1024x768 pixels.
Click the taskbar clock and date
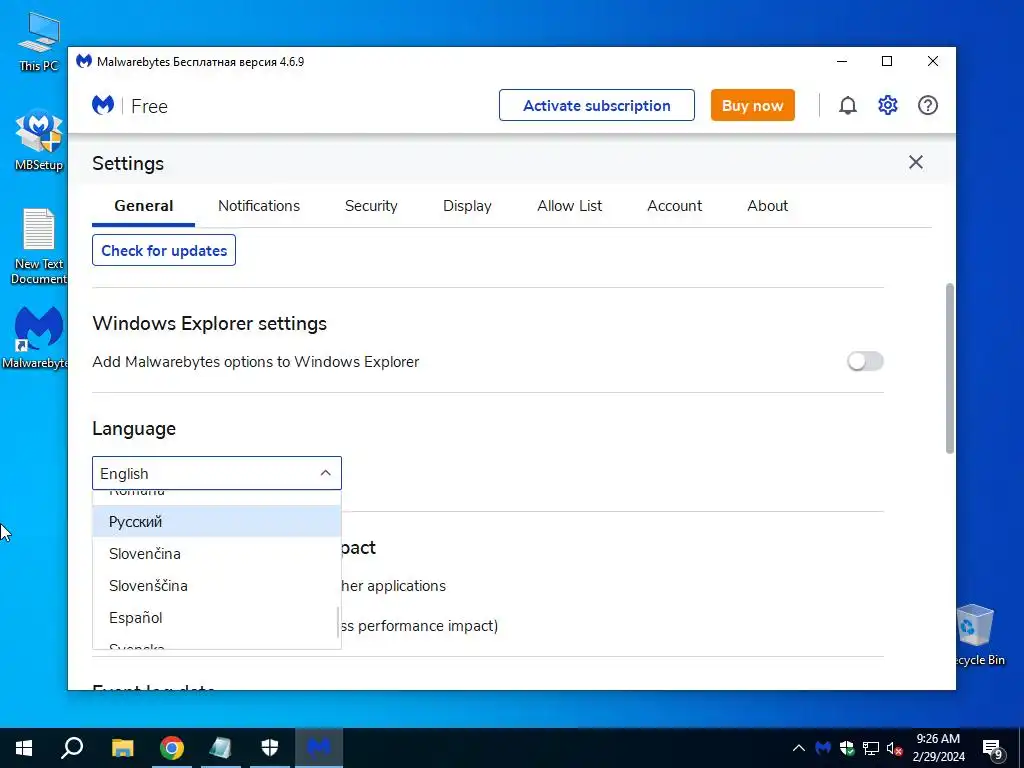938,748
